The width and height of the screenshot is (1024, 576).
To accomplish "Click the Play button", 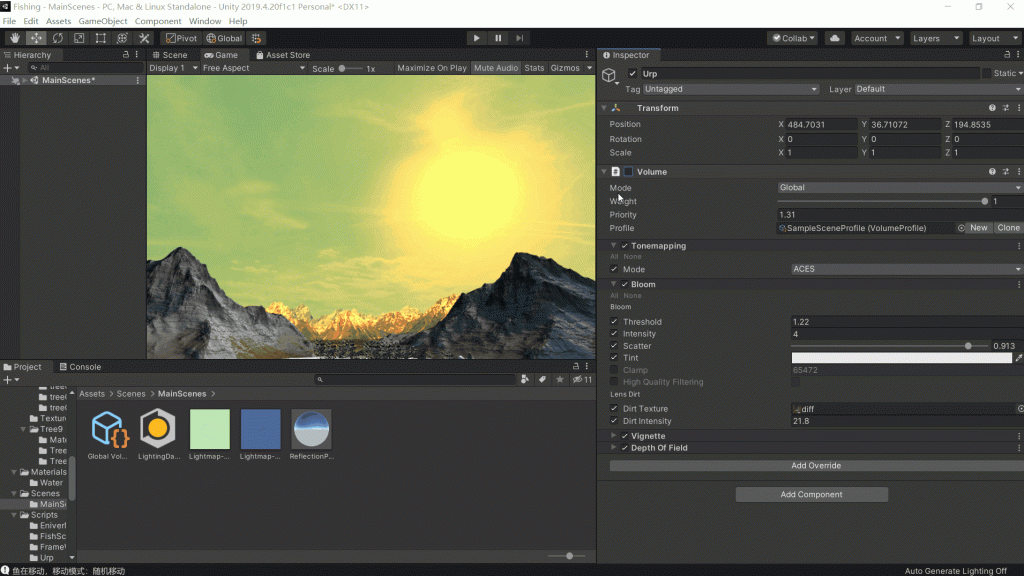I will 476,38.
